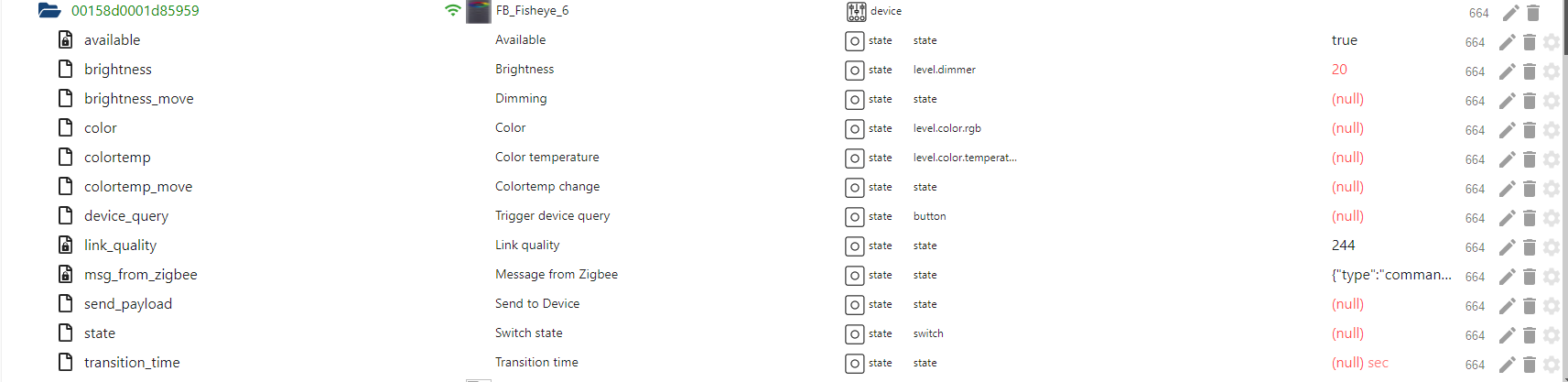The image size is (1568, 382).
Task: Click the wifi status icon of FB_Fisheye_6
Action: tap(452, 11)
